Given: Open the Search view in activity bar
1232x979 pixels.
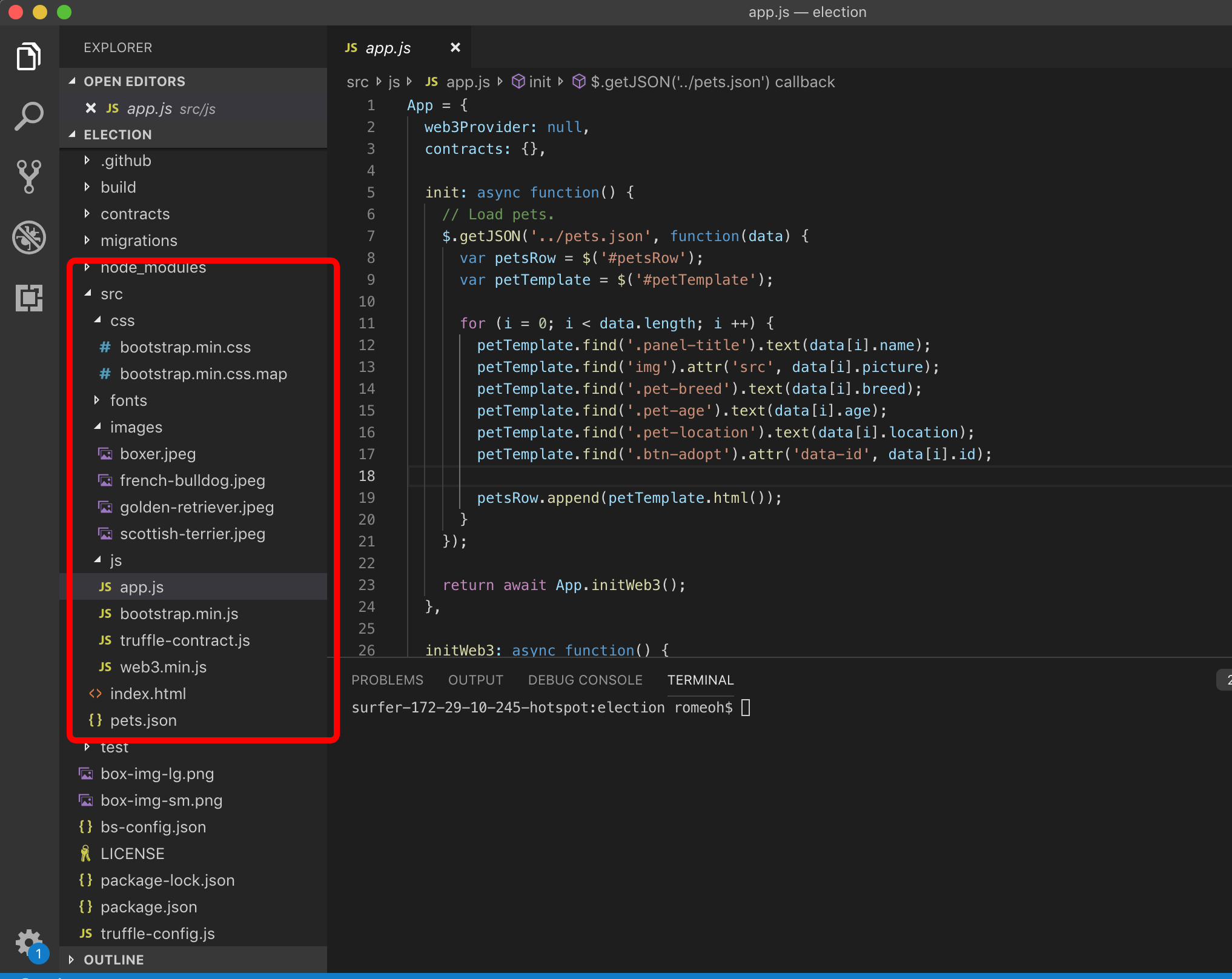Looking at the screenshot, I should (x=28, y=116).
